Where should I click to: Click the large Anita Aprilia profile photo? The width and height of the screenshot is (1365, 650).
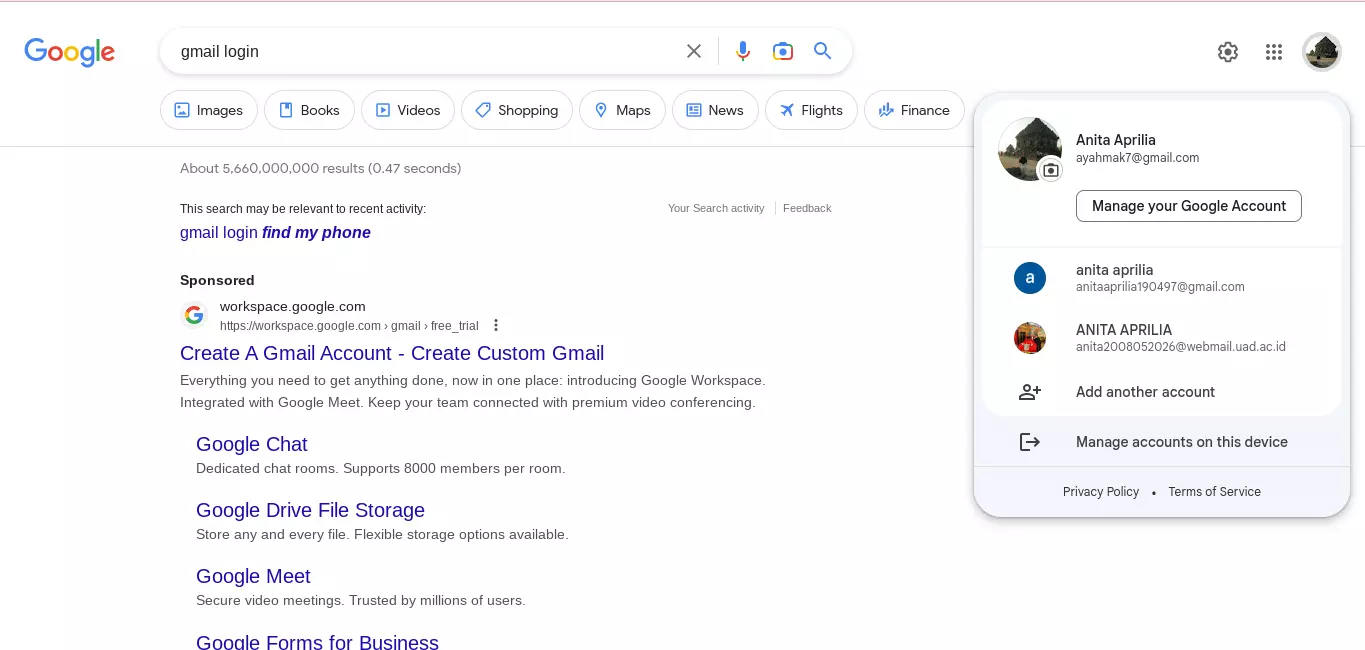coord(1029,149)
